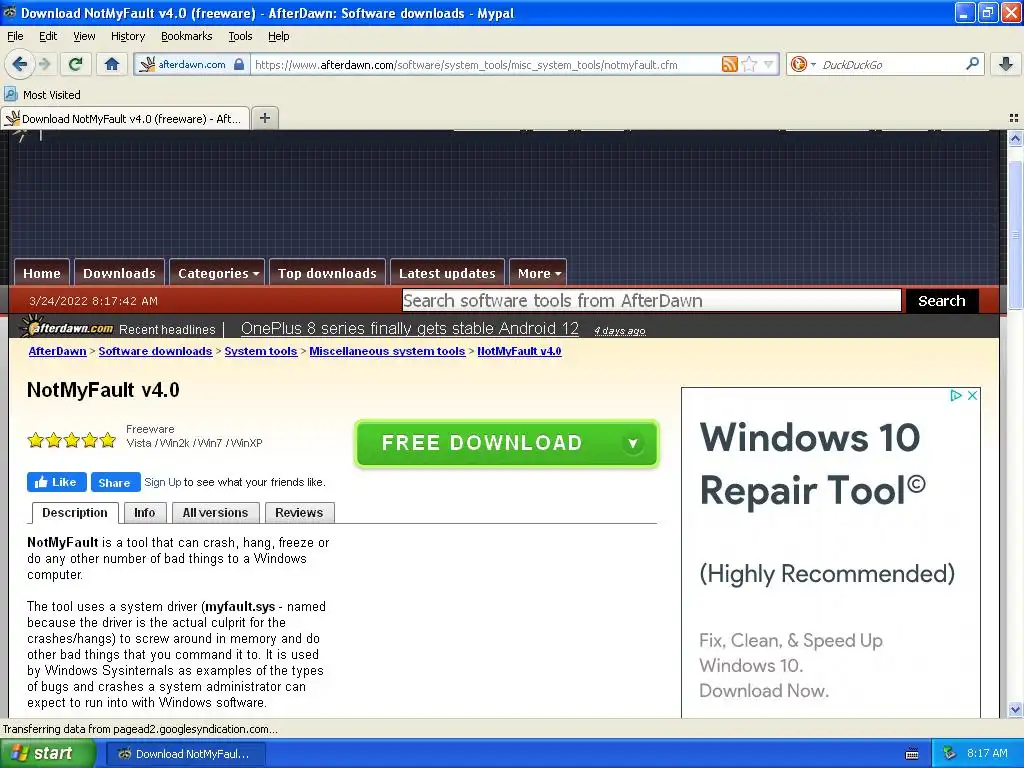The height and width of the screenshot is (768, 1024).
Task: Expand the More dropdown menu
Action: (x=538, y=273)
